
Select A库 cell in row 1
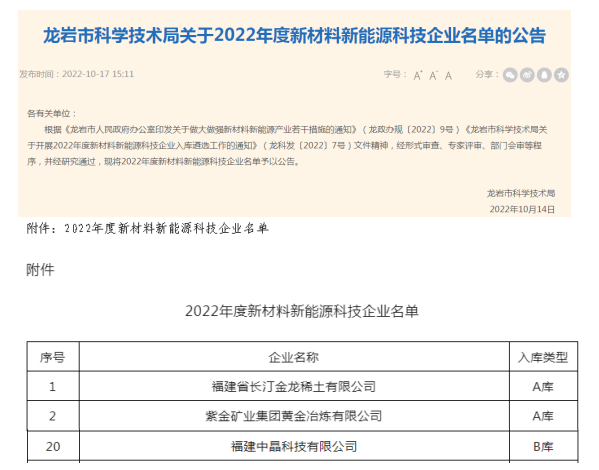click(543, 386)
